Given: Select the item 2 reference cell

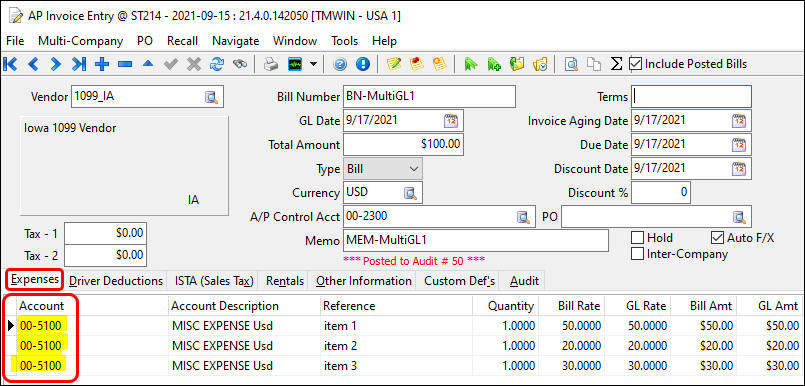Looking at the screenshot, I should click(396, 346).
